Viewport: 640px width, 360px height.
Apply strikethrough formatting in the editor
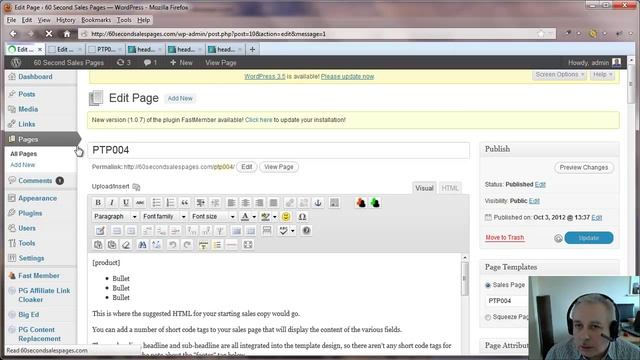pos(140,203)
